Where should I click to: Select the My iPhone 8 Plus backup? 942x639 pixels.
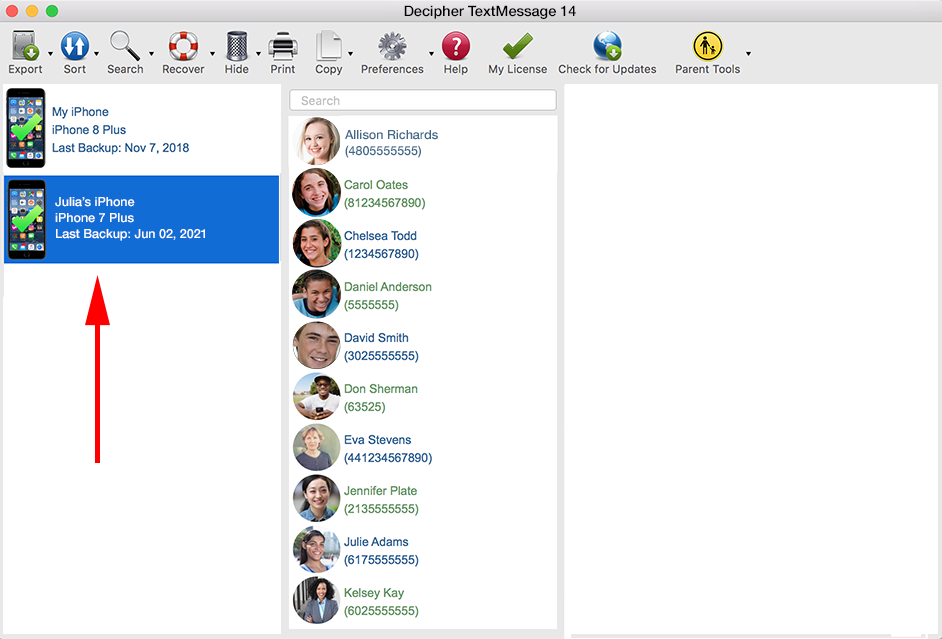point(140,130)
